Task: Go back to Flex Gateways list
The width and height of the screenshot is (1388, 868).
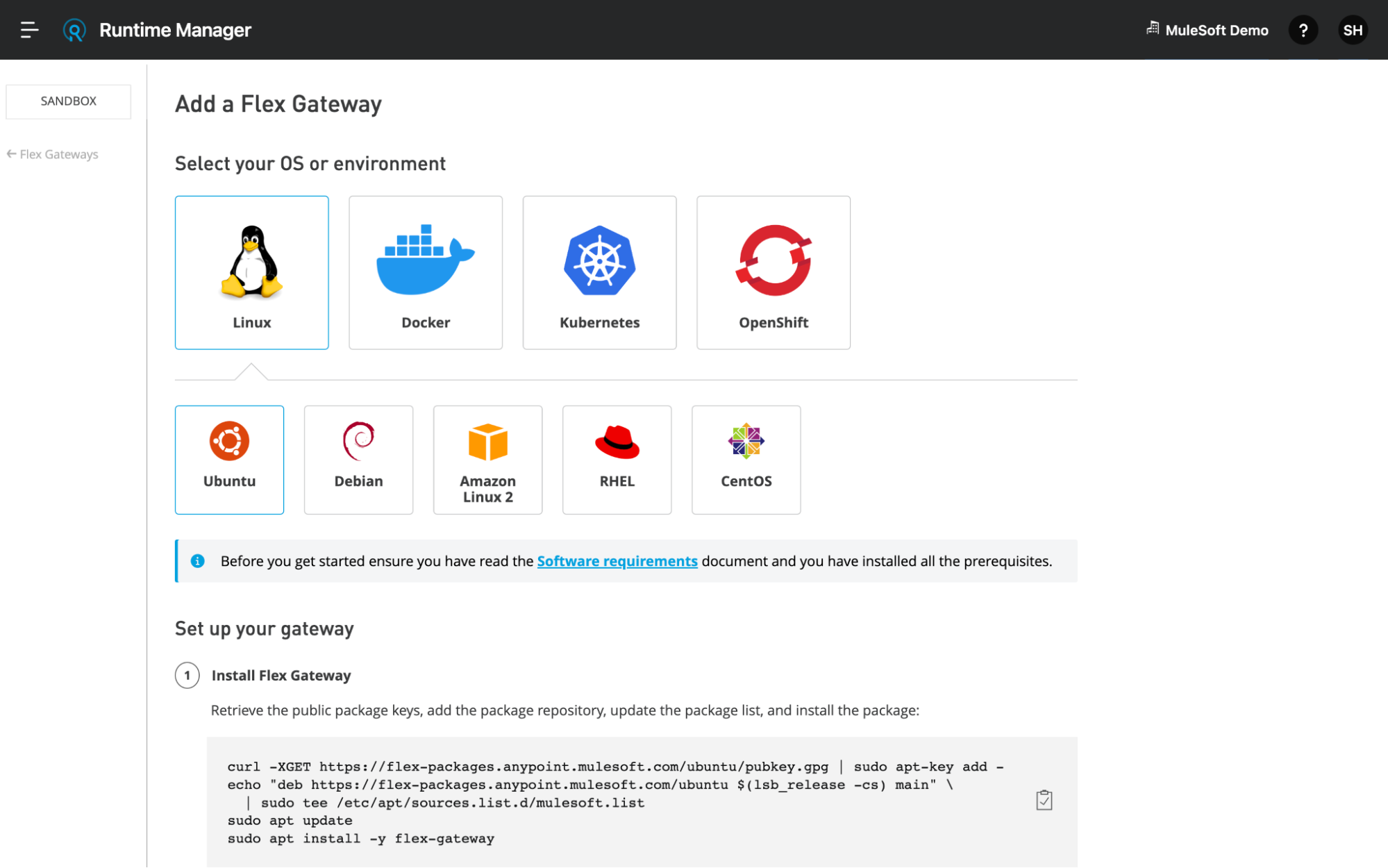Action: click(x=53, y=154)
